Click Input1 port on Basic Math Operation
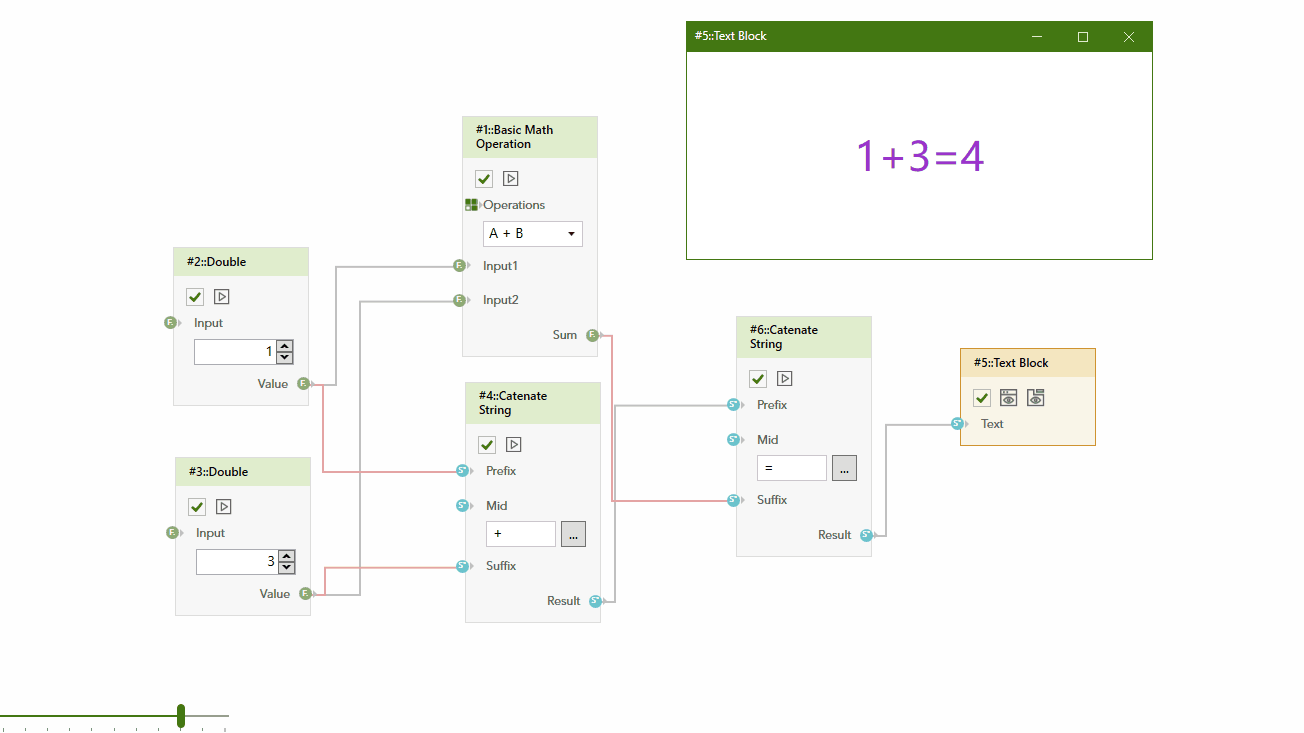 click(460, 266)
